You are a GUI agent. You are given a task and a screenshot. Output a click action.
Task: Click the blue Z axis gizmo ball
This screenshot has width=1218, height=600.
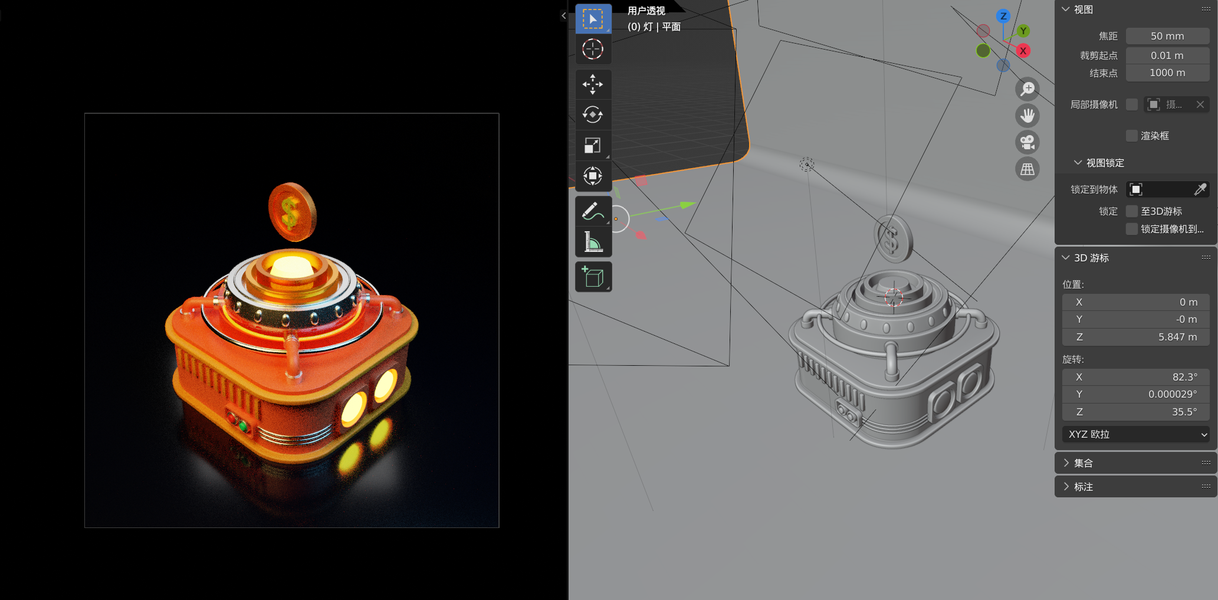(x=1003, y=17)
